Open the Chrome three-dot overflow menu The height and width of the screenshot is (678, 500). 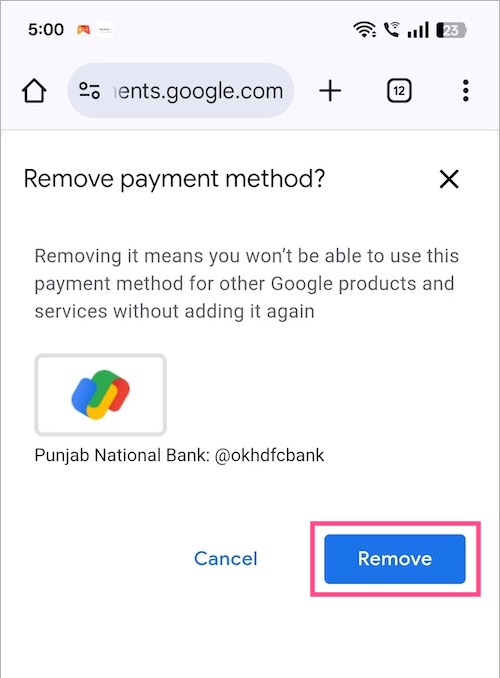click(x=465, y=91)
